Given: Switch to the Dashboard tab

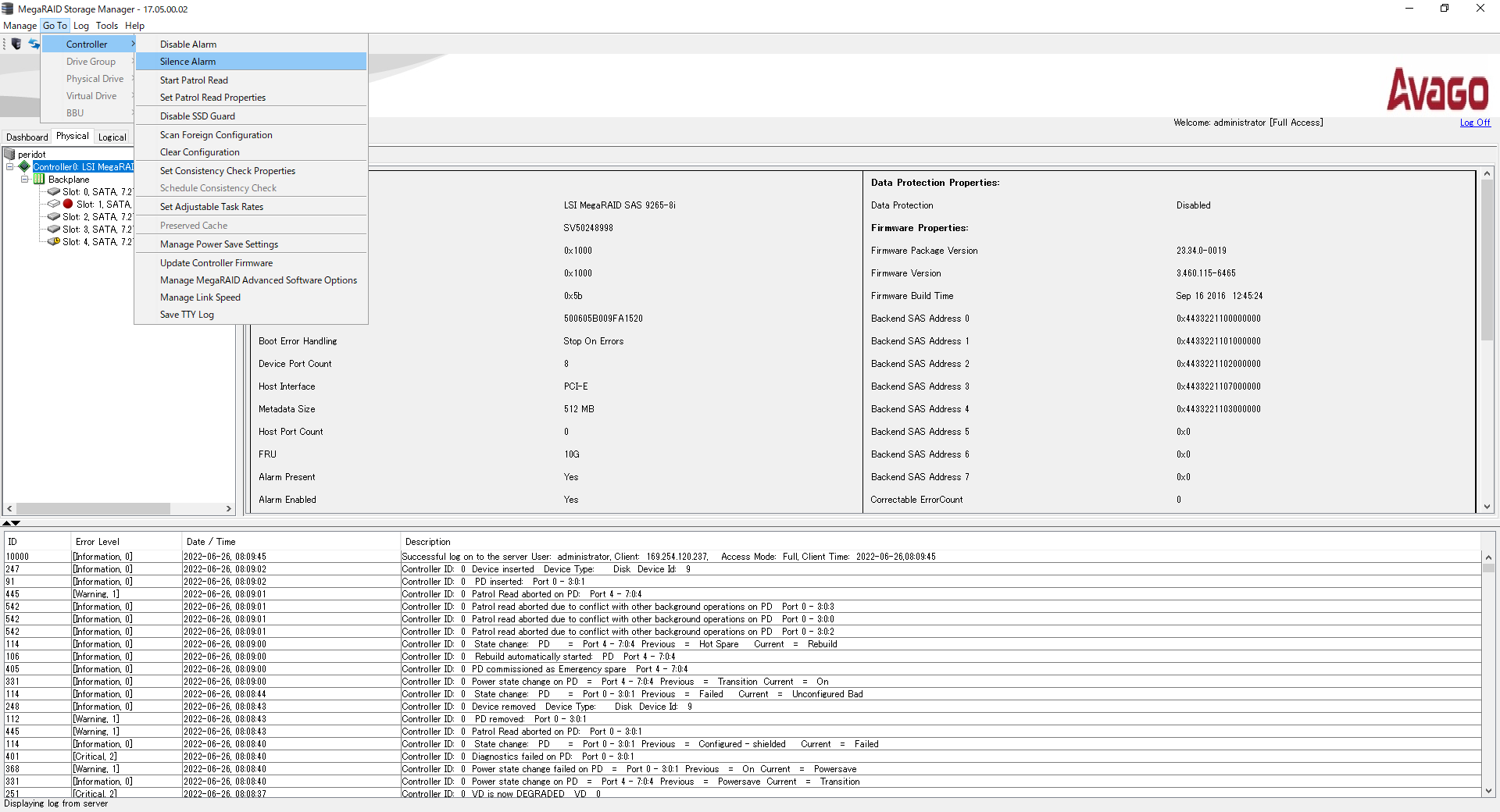Looking at the screenshot, I should 27,137.
